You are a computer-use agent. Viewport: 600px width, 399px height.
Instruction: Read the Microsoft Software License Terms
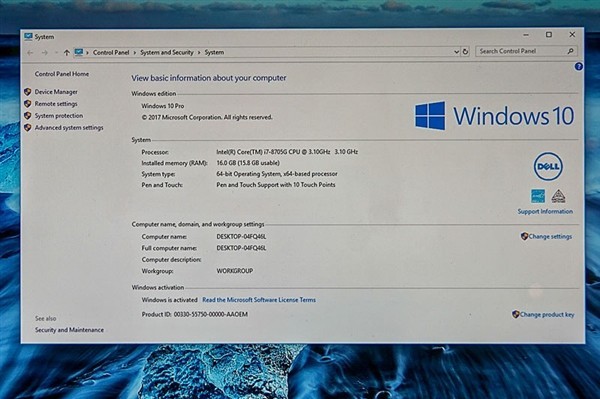coord(259,300)
